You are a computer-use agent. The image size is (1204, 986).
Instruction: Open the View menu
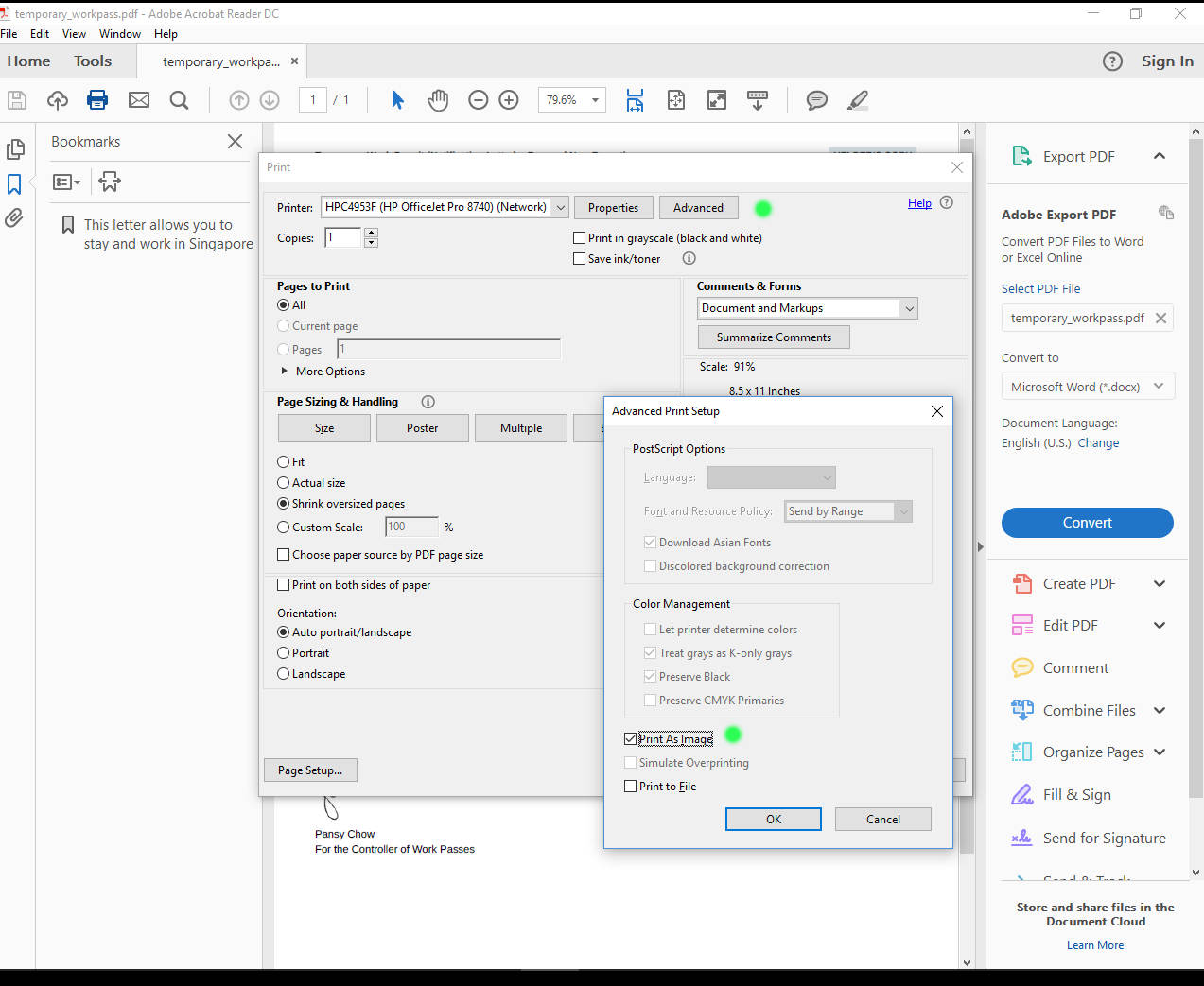pyautogui.click(x=74, y=34)
